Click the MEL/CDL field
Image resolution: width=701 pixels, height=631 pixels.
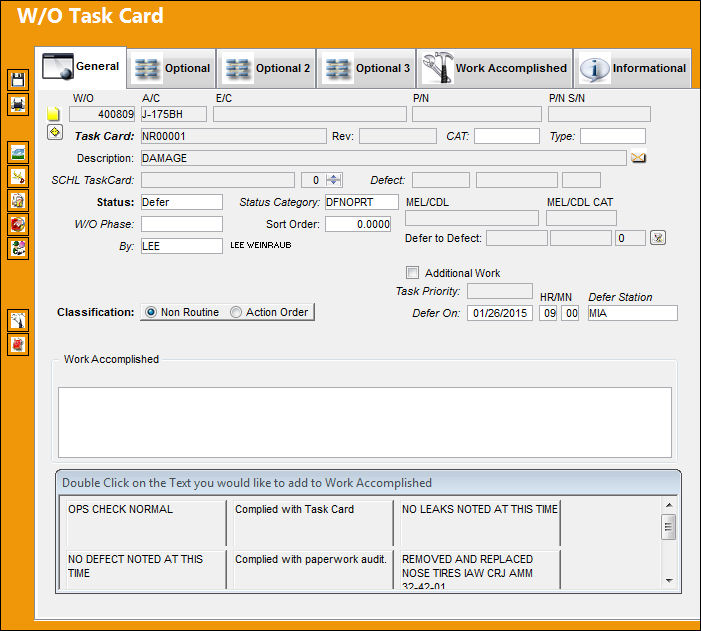coord(472,218)
